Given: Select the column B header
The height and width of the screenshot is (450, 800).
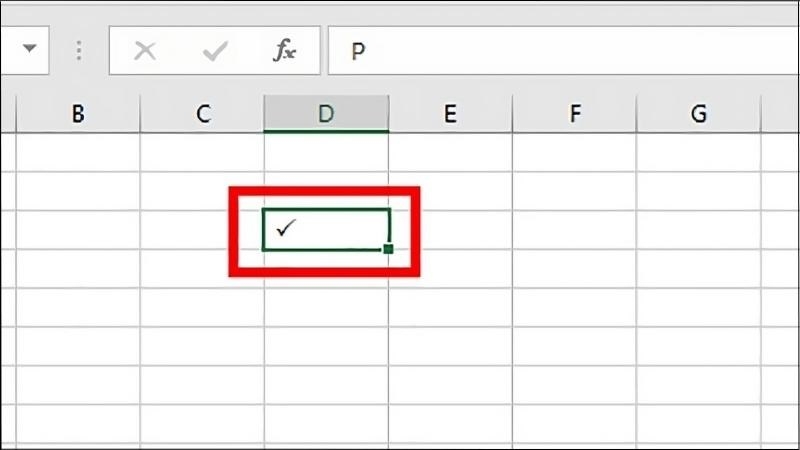Looking at the screenshot, I should point(78,113).
